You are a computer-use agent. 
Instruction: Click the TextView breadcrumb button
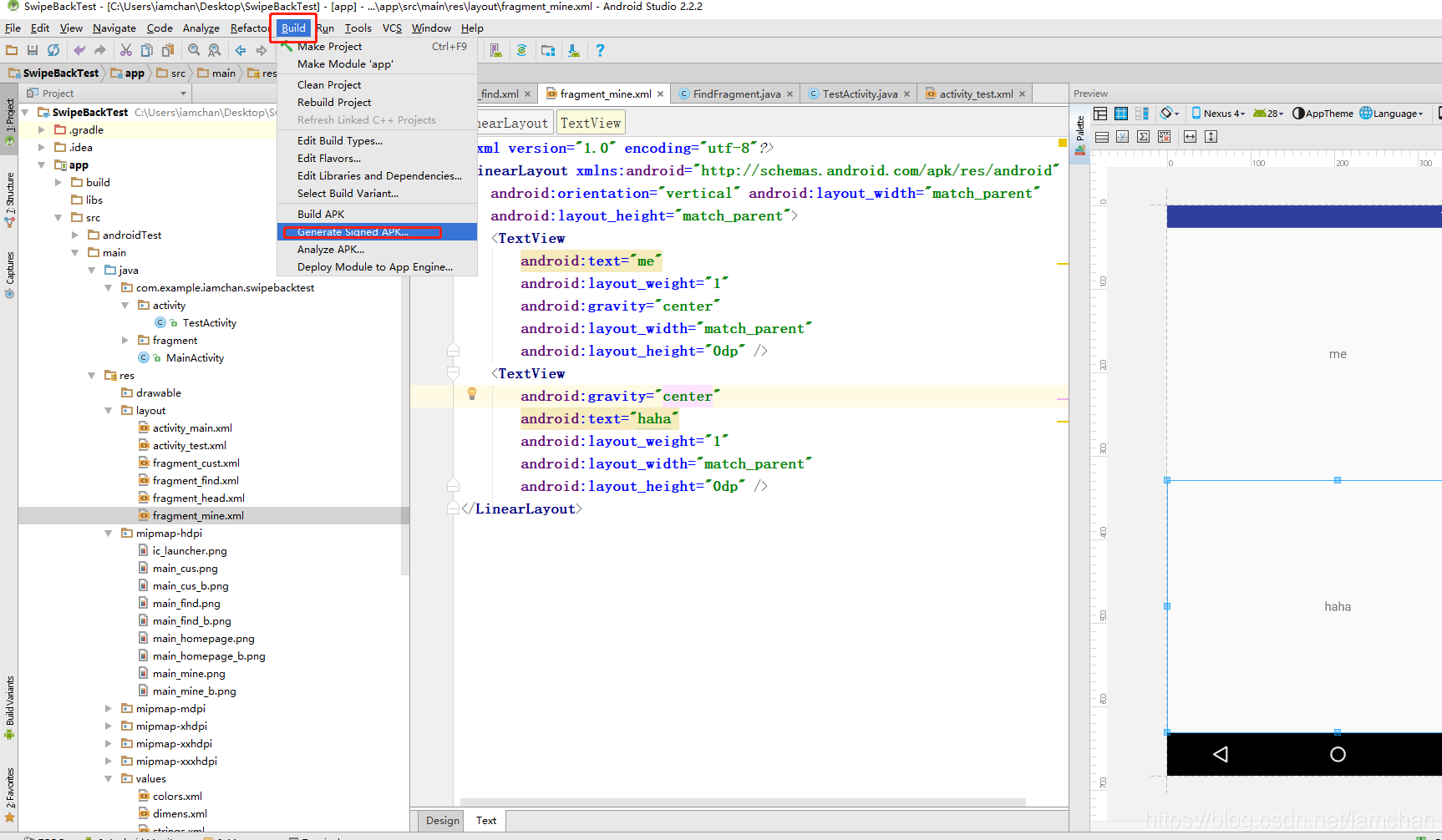point(591,123)
